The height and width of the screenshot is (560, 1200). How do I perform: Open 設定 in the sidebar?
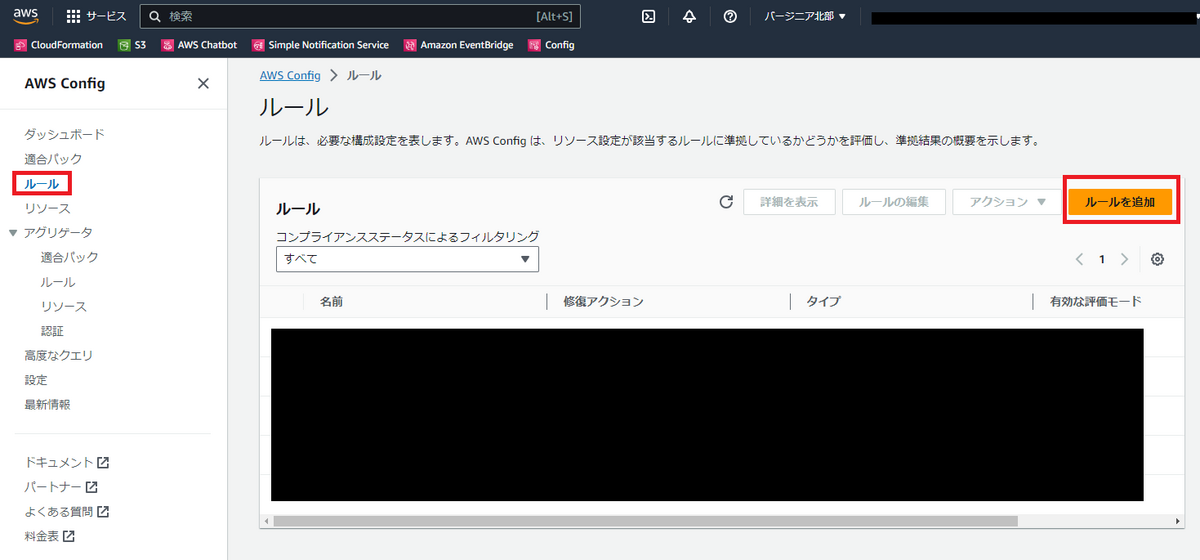(36, 380)
